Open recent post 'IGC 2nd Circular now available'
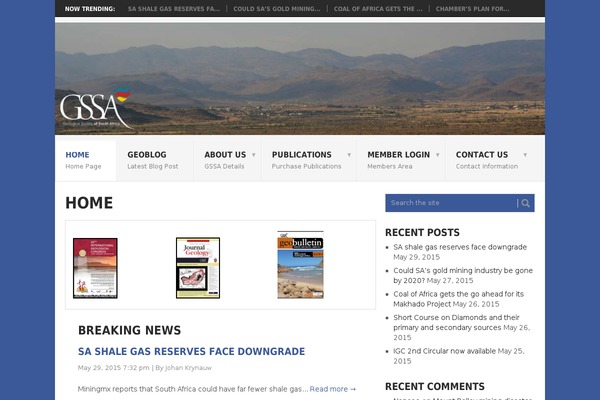600x400 pixels. pos(444,351)
